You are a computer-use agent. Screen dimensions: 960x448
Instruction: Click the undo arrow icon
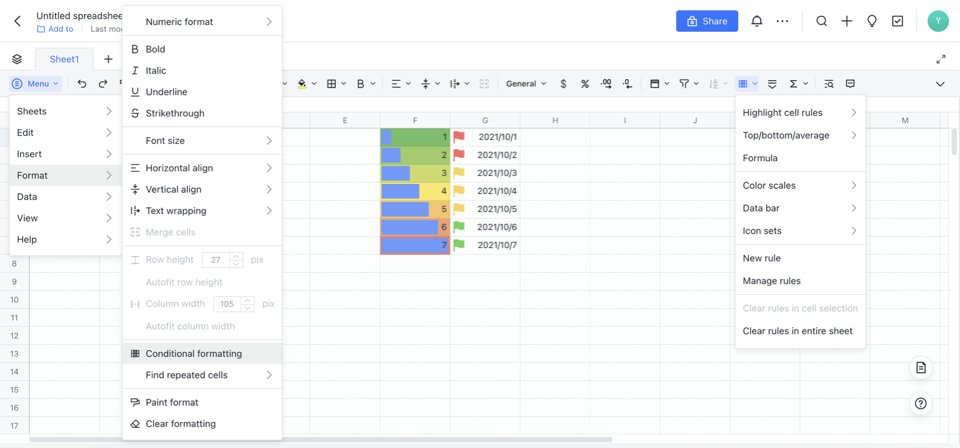coord(82,84)
